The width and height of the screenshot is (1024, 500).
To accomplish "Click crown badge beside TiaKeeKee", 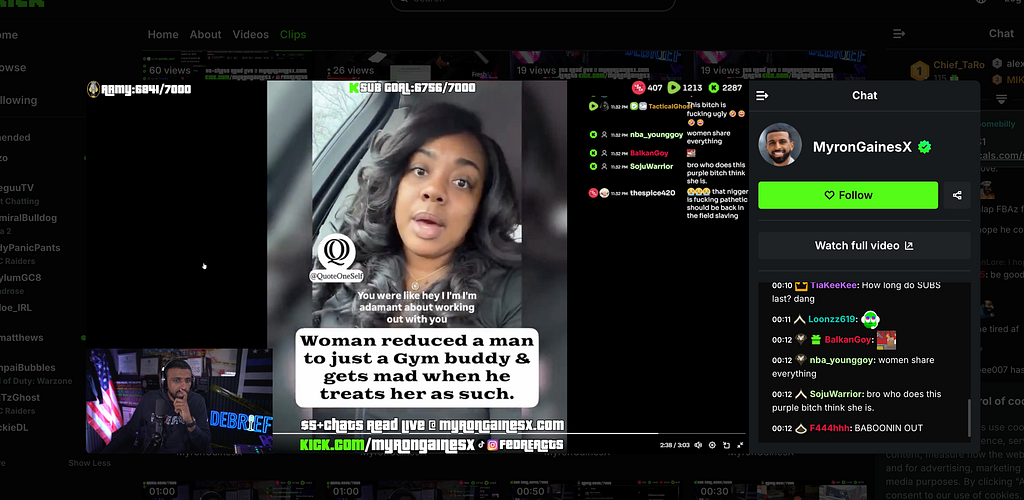I will click(801, 286).
